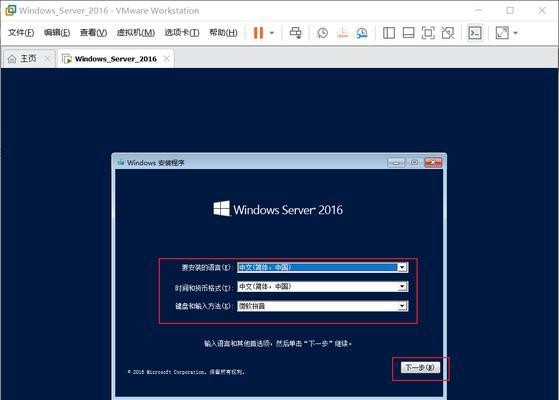Open the power options dropdown arrow
The width and height of the screenshot is (559, 400).
coord(272,33)
